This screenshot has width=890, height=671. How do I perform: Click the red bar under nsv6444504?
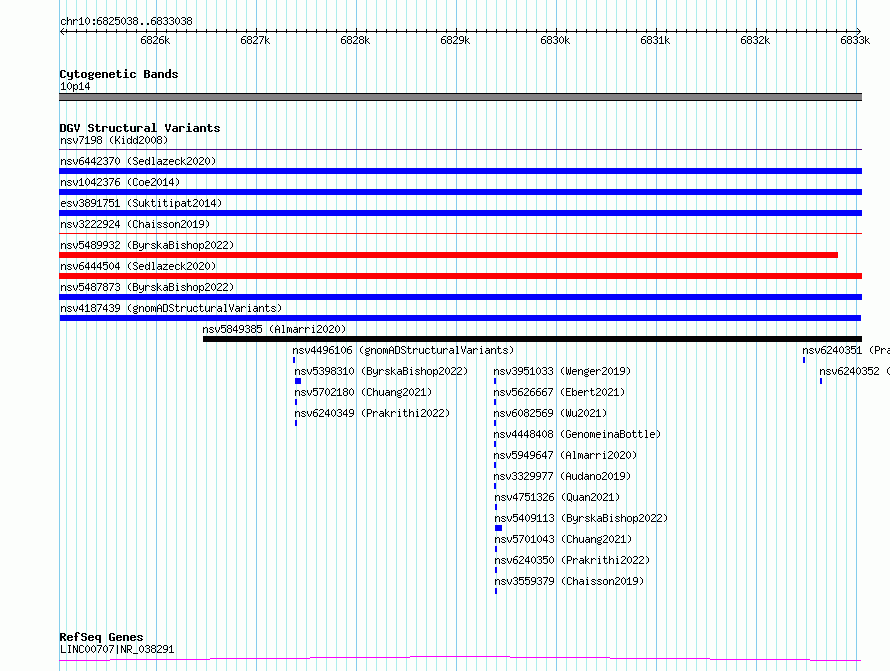click(x=460, y=276)
